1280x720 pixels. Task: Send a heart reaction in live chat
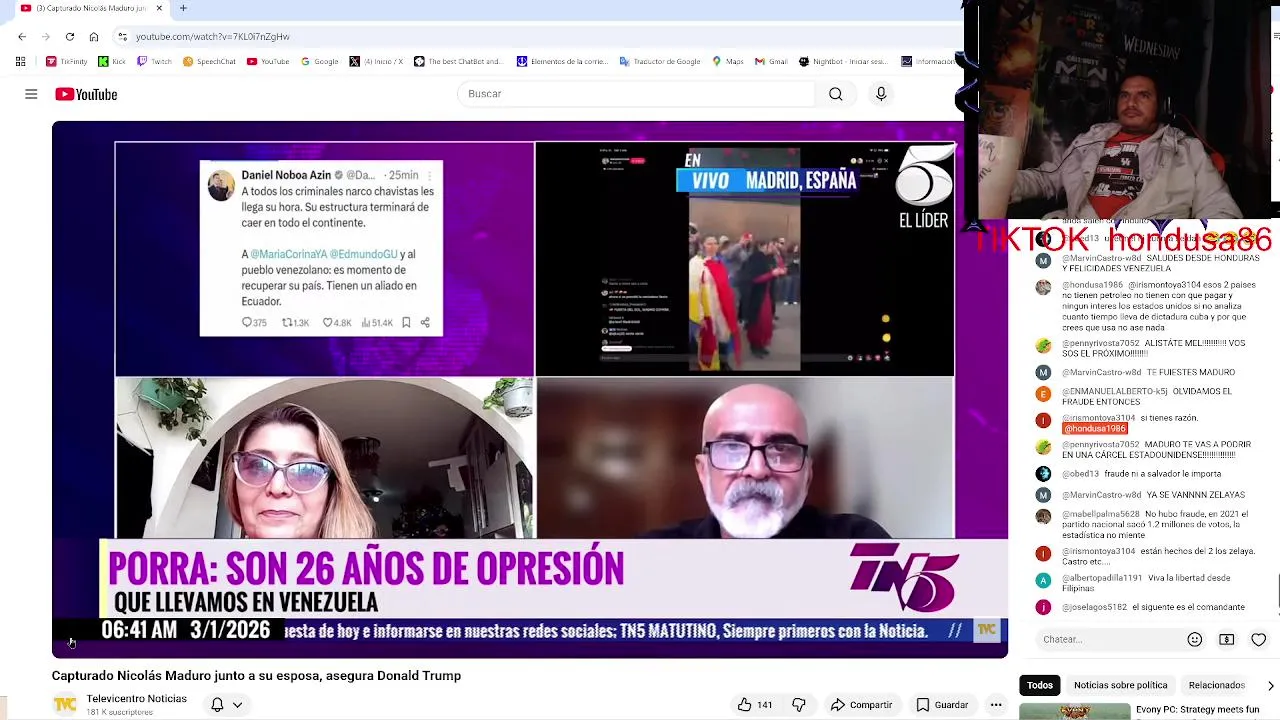click(x=1259, y=640)
